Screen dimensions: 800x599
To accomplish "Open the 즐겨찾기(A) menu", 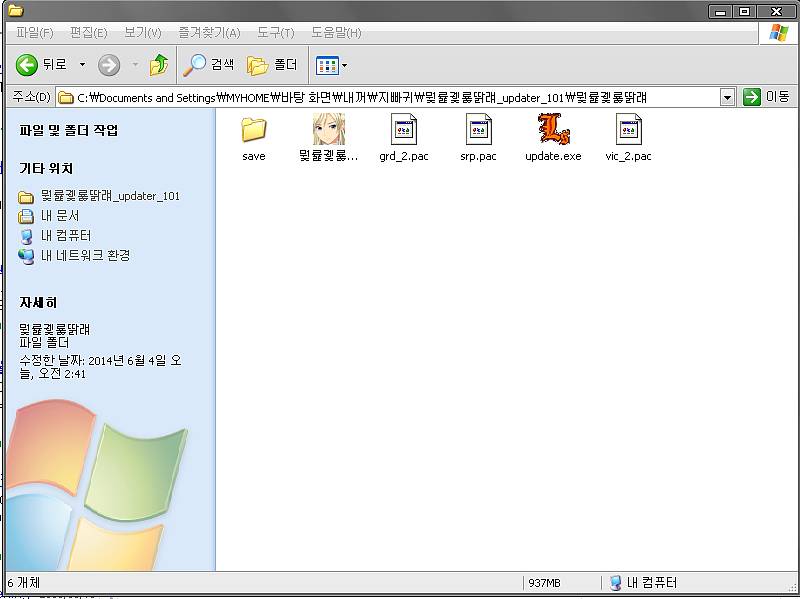I will [208, 33].
